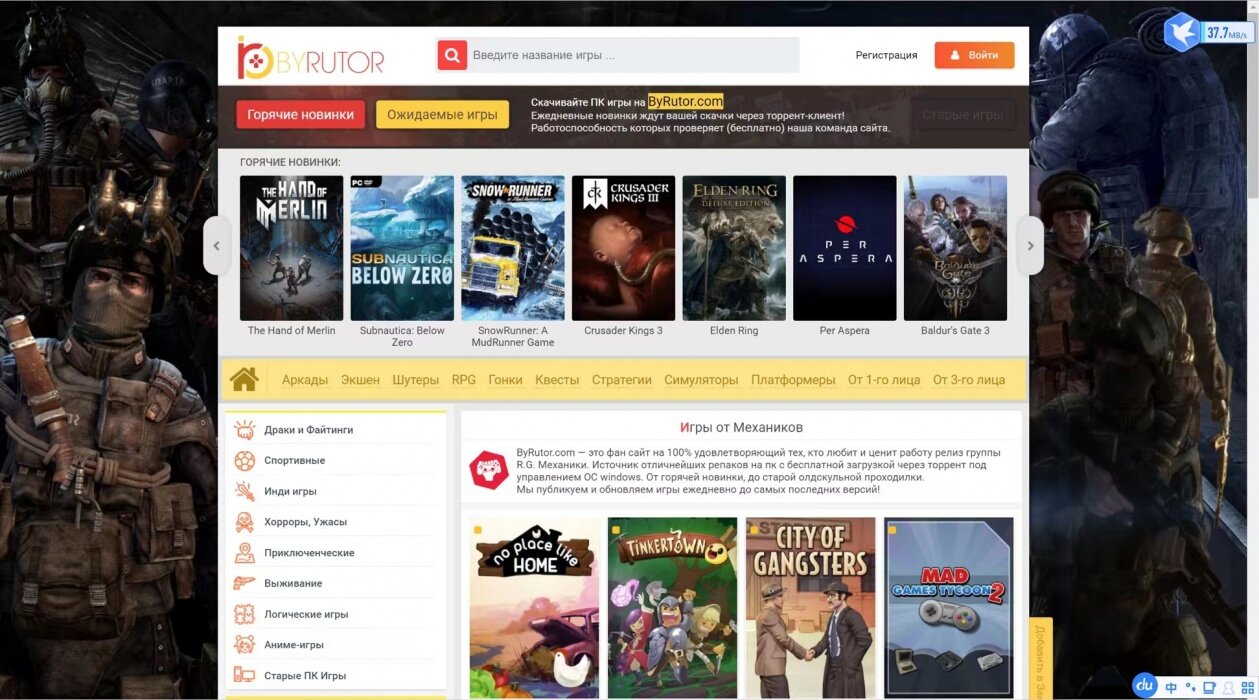Open the Tinkertown game card
Viewport: 1259px width, 700px height.
point(672,608)
